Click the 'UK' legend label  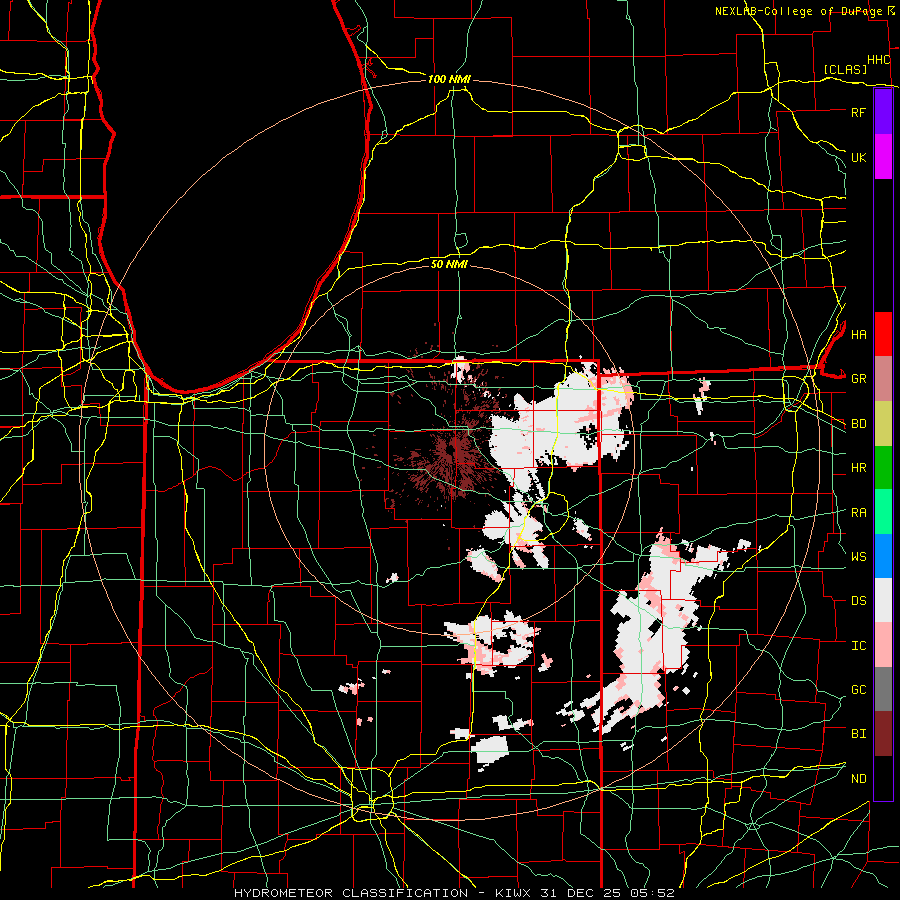point(858,157)
